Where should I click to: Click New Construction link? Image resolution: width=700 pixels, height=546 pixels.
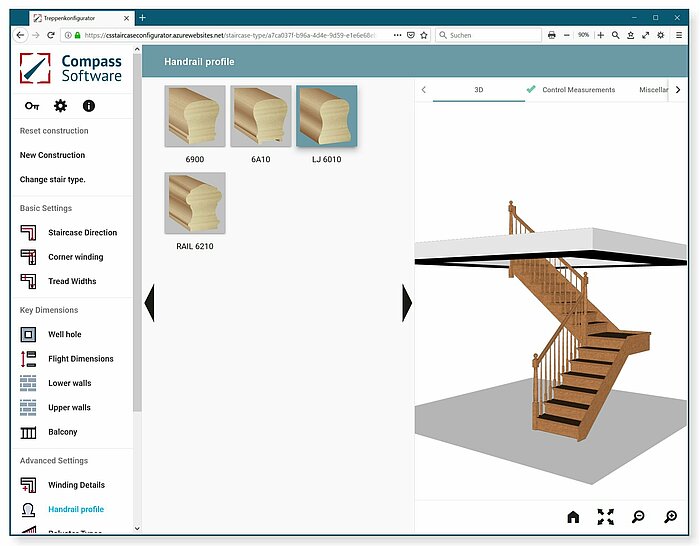pos(52,156)
